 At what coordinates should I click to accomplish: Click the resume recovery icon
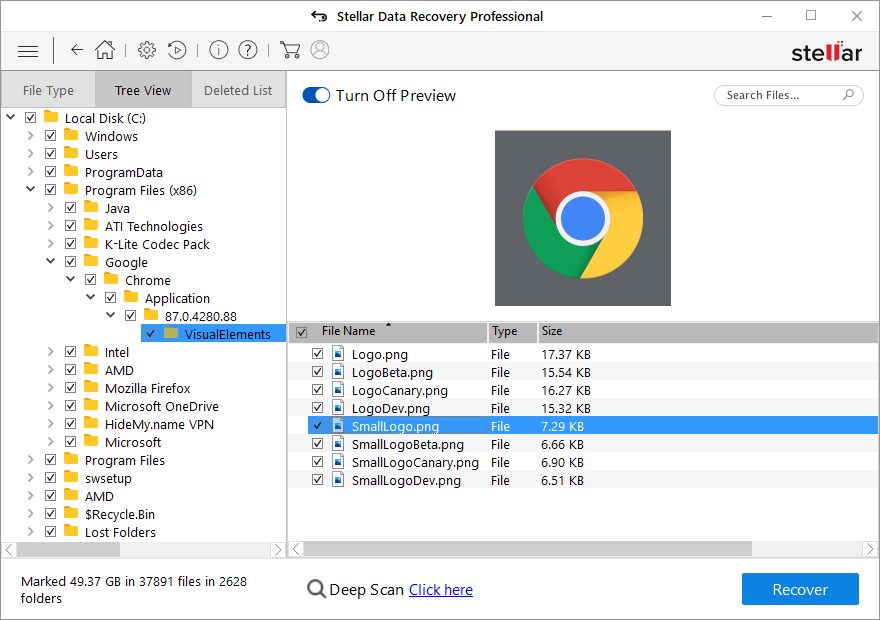click(x=177, y=50)
